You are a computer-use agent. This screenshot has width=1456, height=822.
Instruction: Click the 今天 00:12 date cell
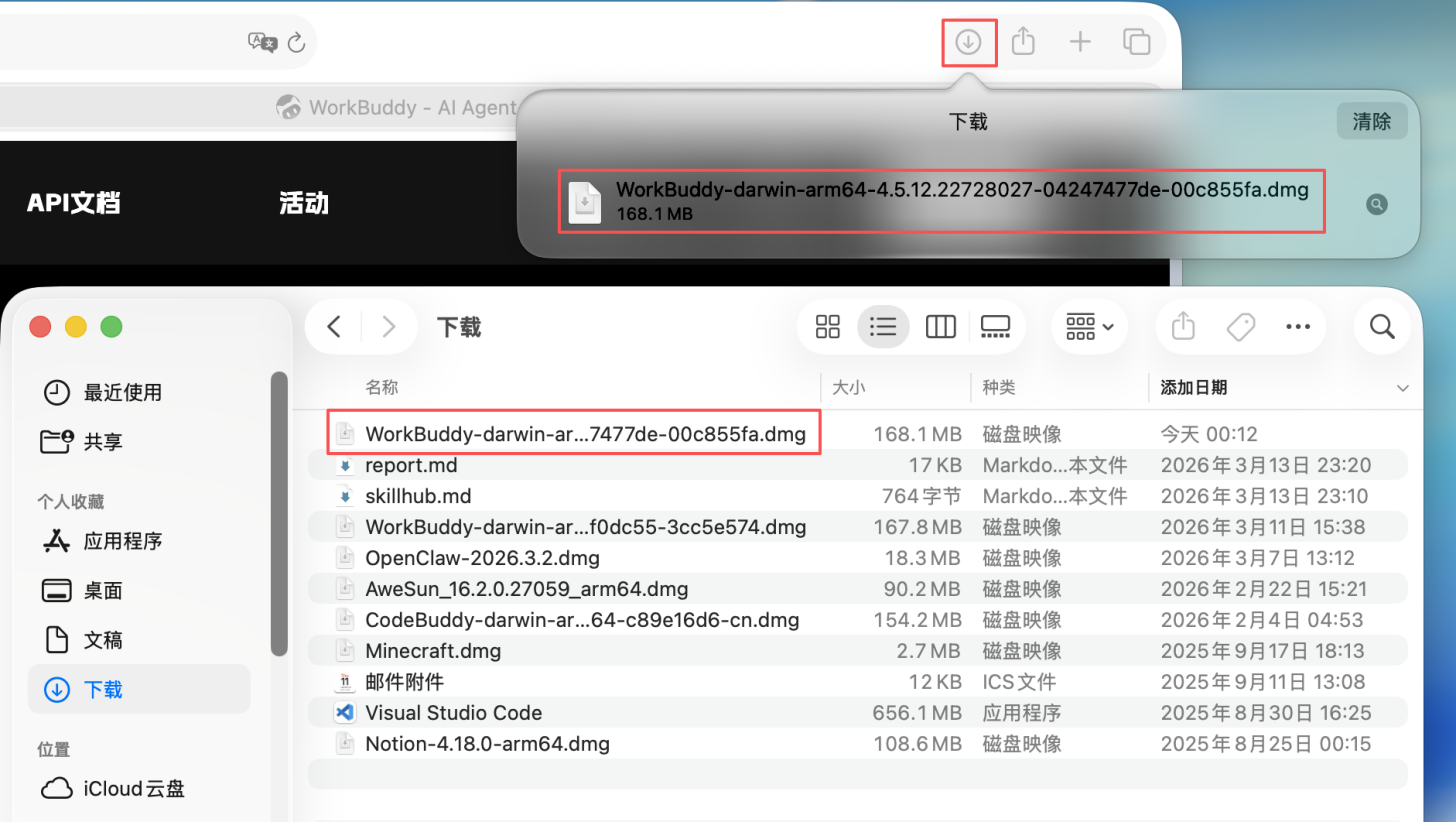click(x=1208, y=434)
